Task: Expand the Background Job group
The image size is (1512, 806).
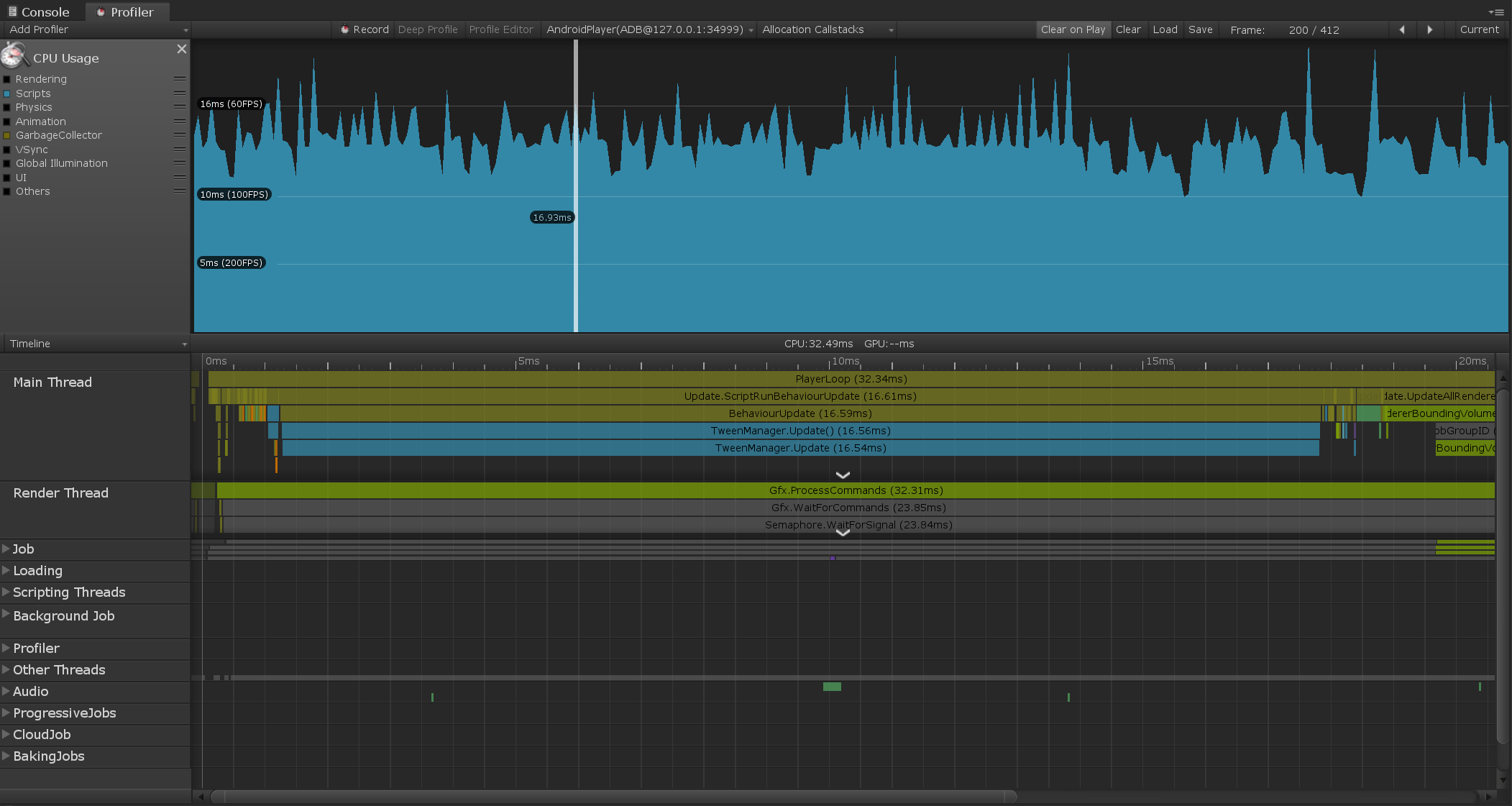Action: click(x=6, y=613)
